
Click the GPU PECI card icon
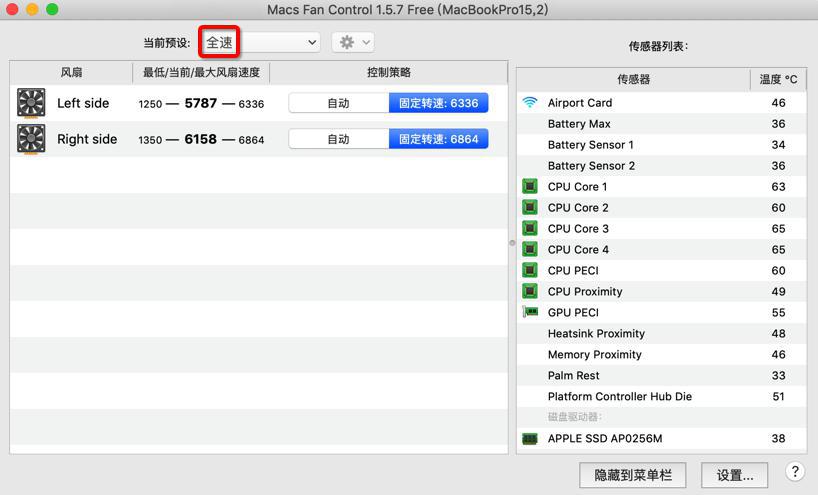530,312
